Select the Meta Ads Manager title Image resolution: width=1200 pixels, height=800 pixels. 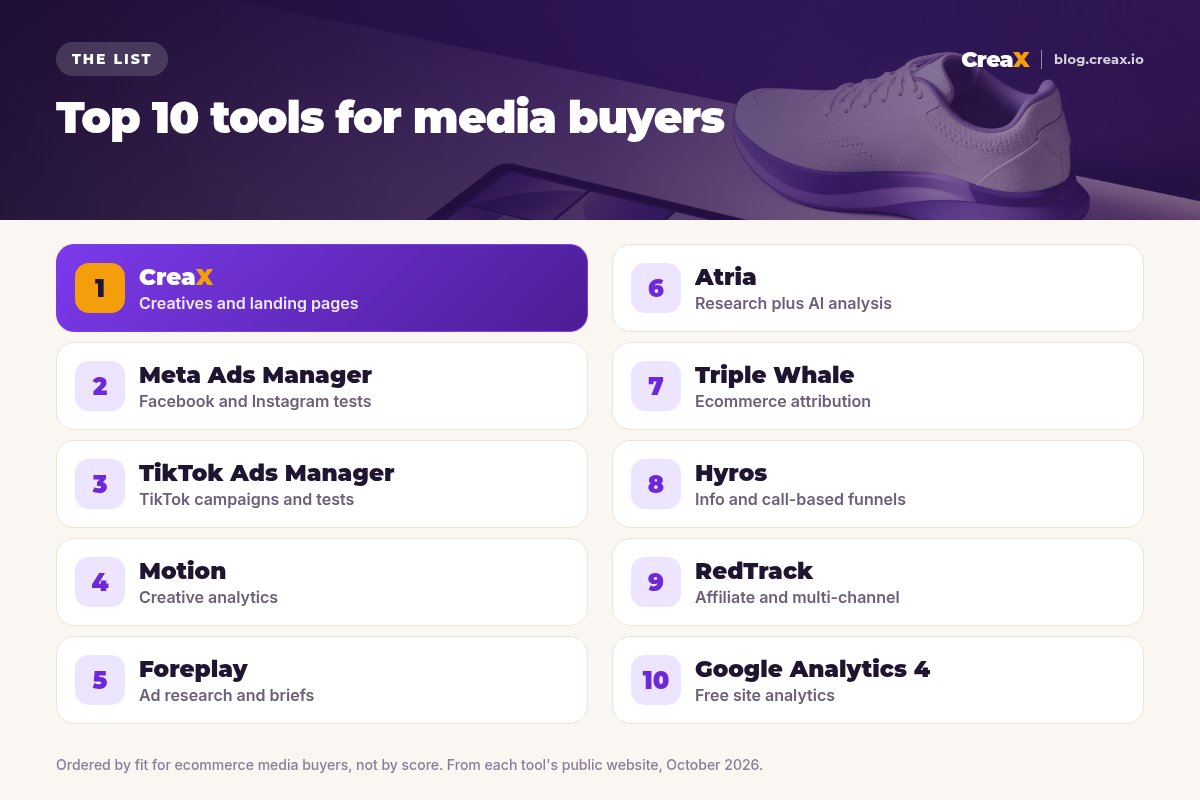click(x=255, y=375)
